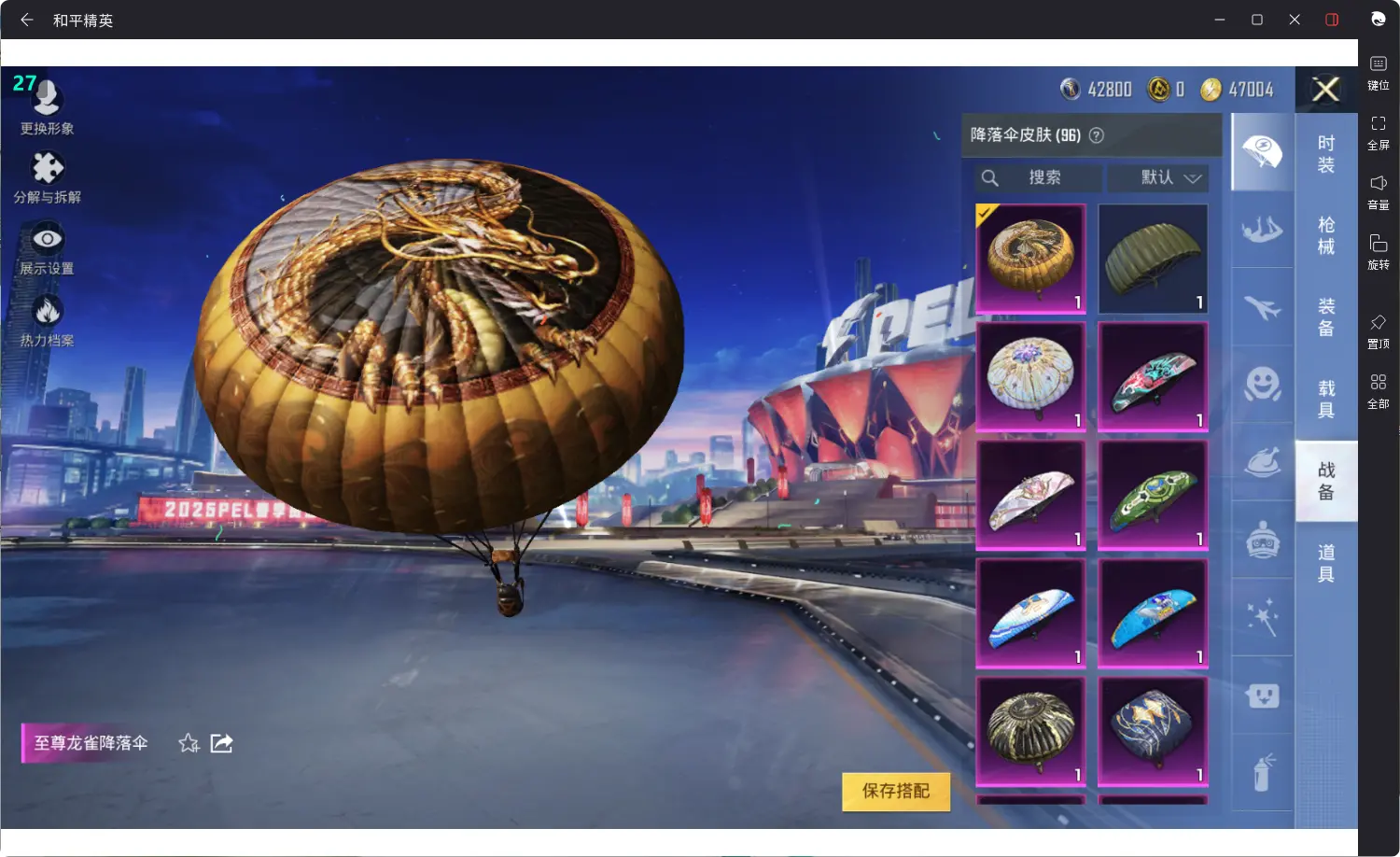1400x857 pixels.
Task: Click 旋转 rotate screen icon
Action: pos(1379,252)
